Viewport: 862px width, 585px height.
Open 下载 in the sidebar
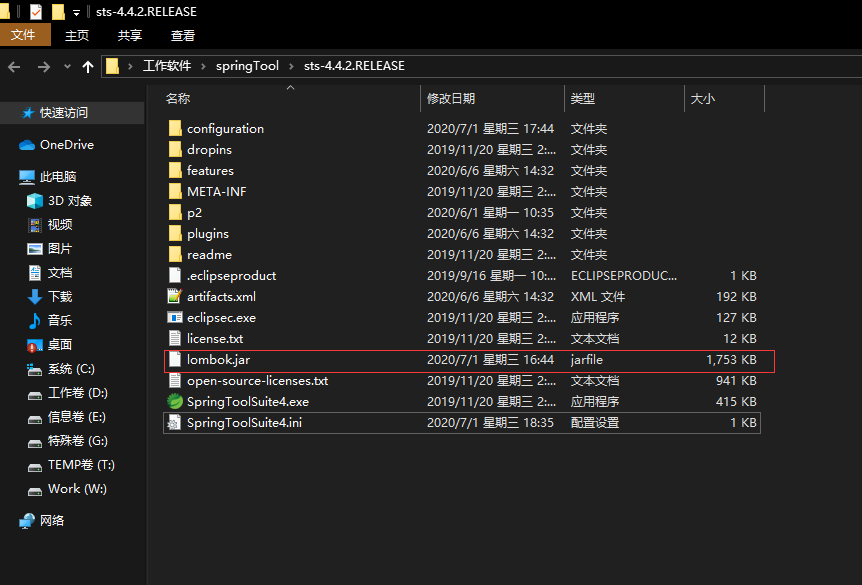click(49, 296)
